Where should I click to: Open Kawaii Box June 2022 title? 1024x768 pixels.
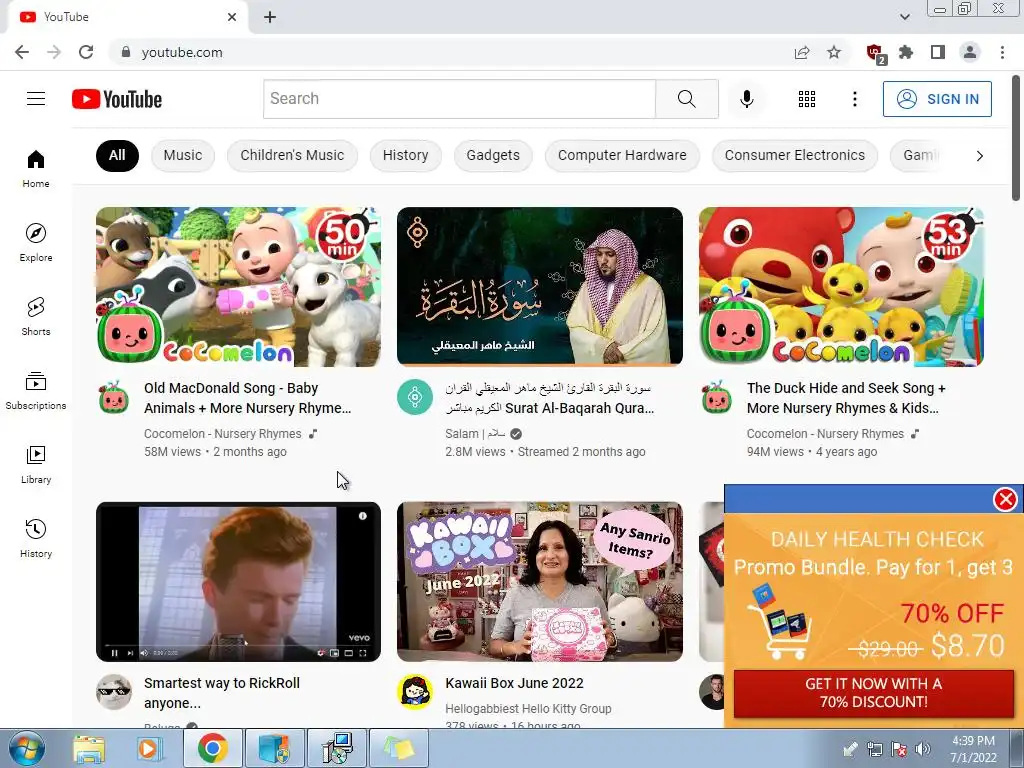coord(514,683)
